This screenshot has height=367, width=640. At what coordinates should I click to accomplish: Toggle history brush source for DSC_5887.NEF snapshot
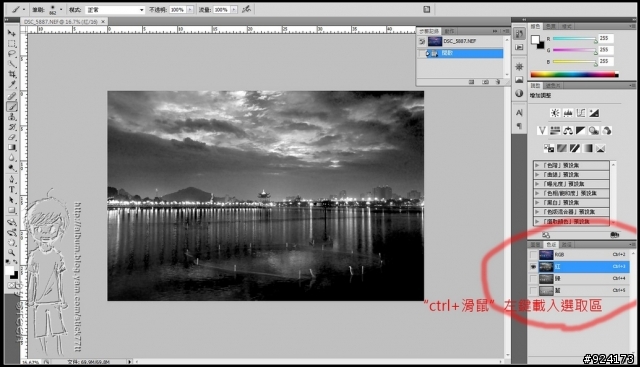click(422, 41)
